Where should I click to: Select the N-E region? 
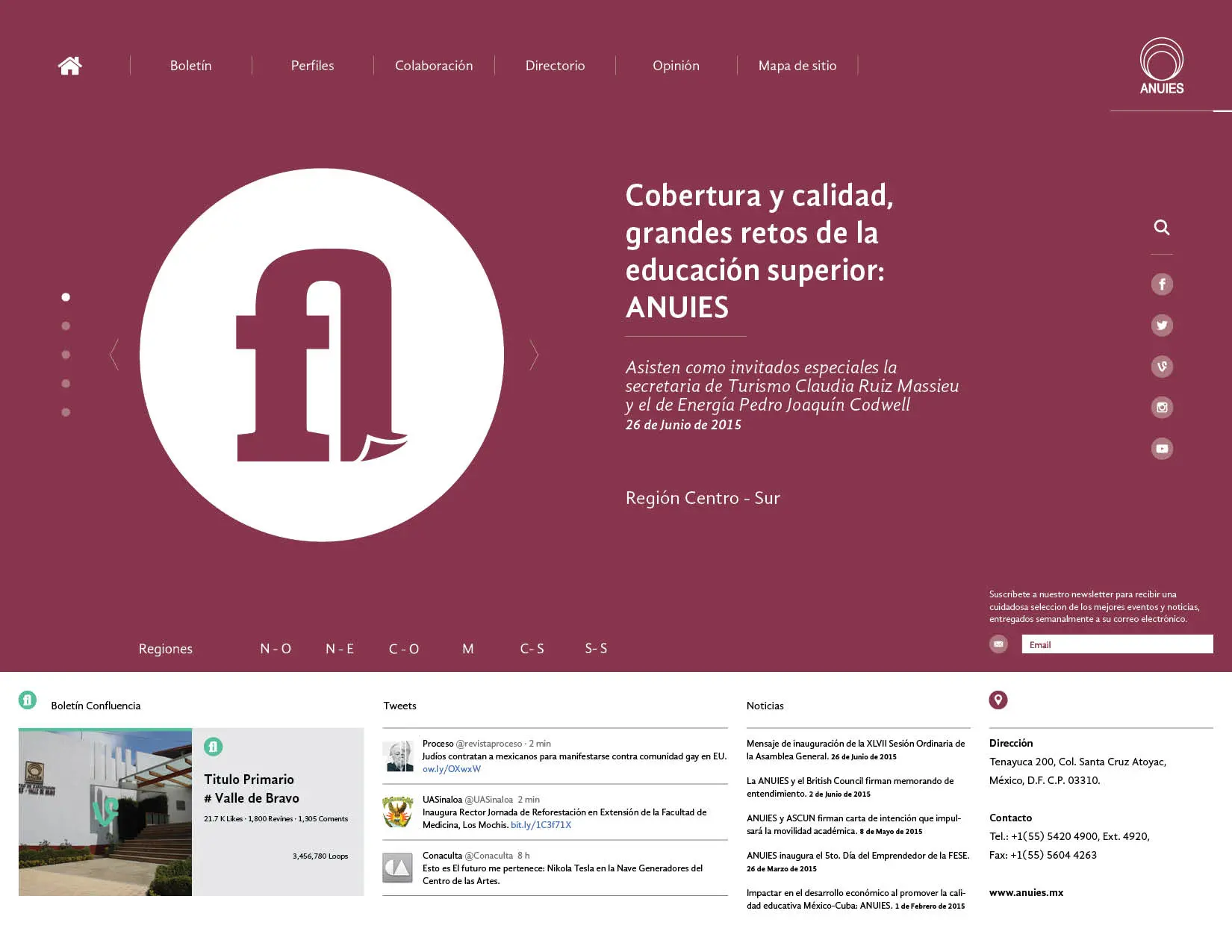(x=340, y=649)
